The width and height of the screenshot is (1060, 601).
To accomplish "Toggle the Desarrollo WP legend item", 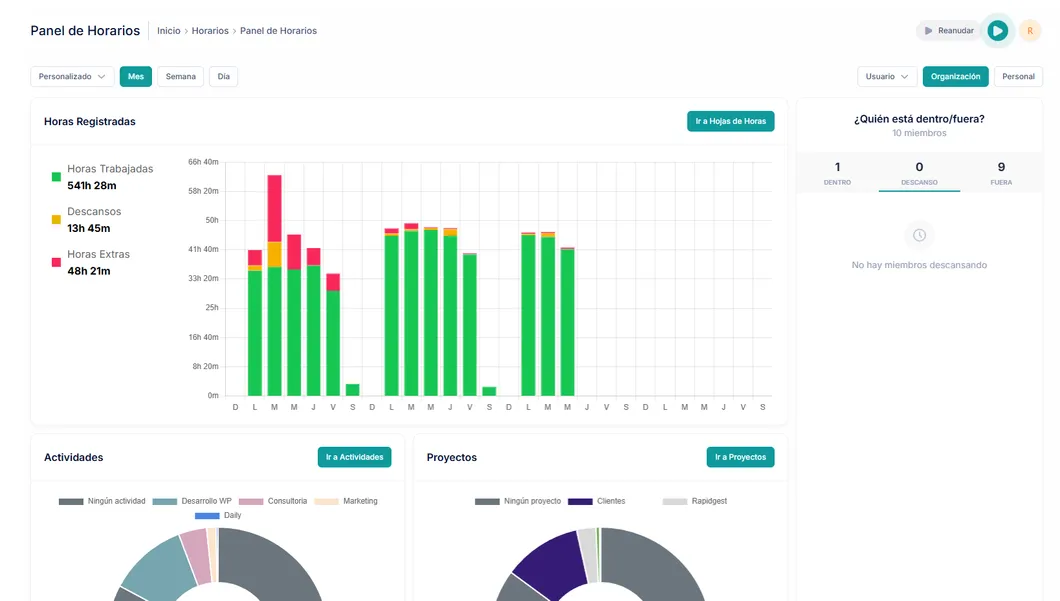I will tap(193, 501).
